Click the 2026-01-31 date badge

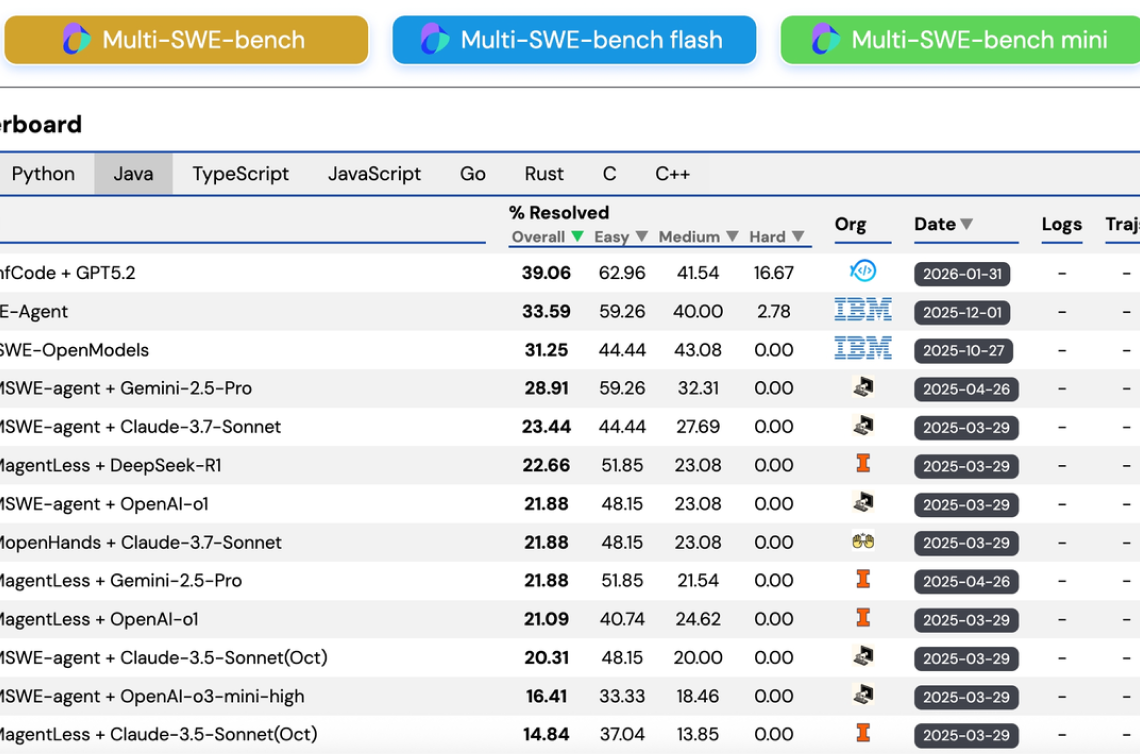[x=962, y=274]
